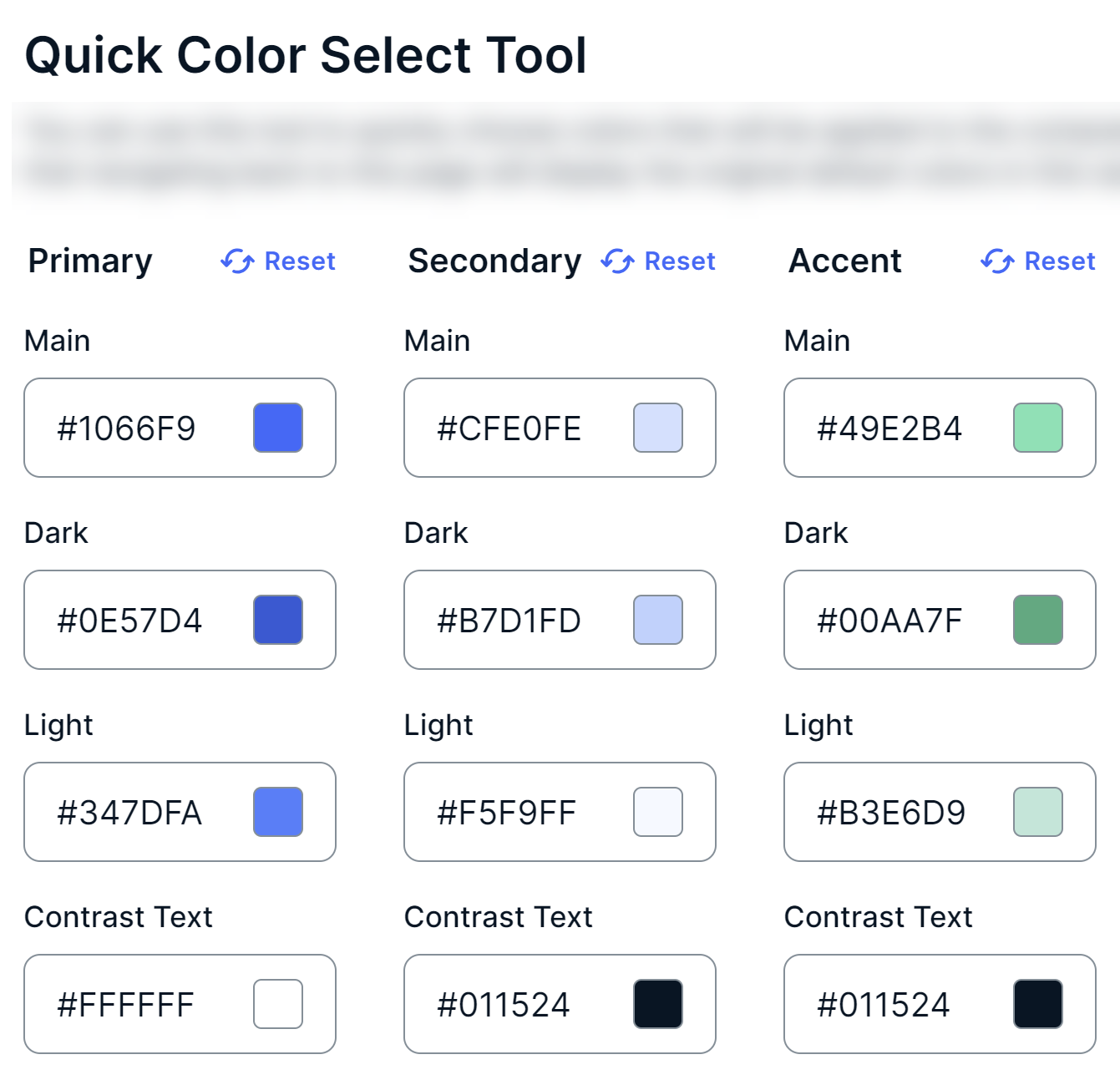Screen dimensions: 1120x1085
Task: Select the #1066F9 Primary Main hex field
Action: click(129, 428)
